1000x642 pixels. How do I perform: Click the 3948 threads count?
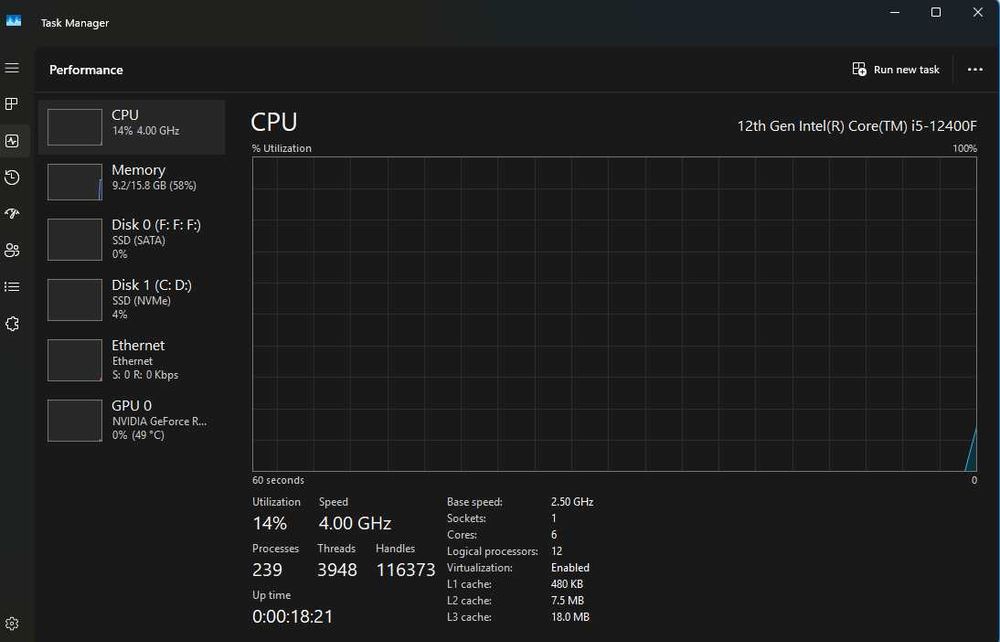[337, 570]
